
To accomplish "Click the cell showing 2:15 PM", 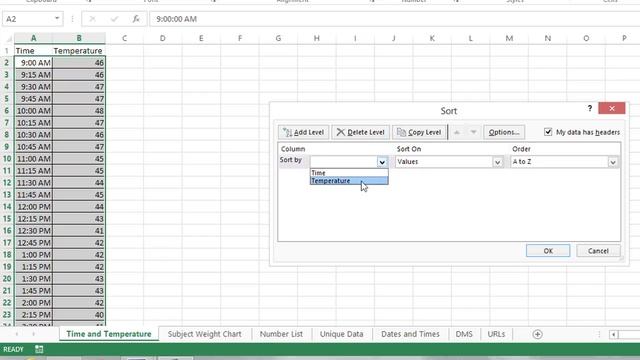I will (33, 315).
